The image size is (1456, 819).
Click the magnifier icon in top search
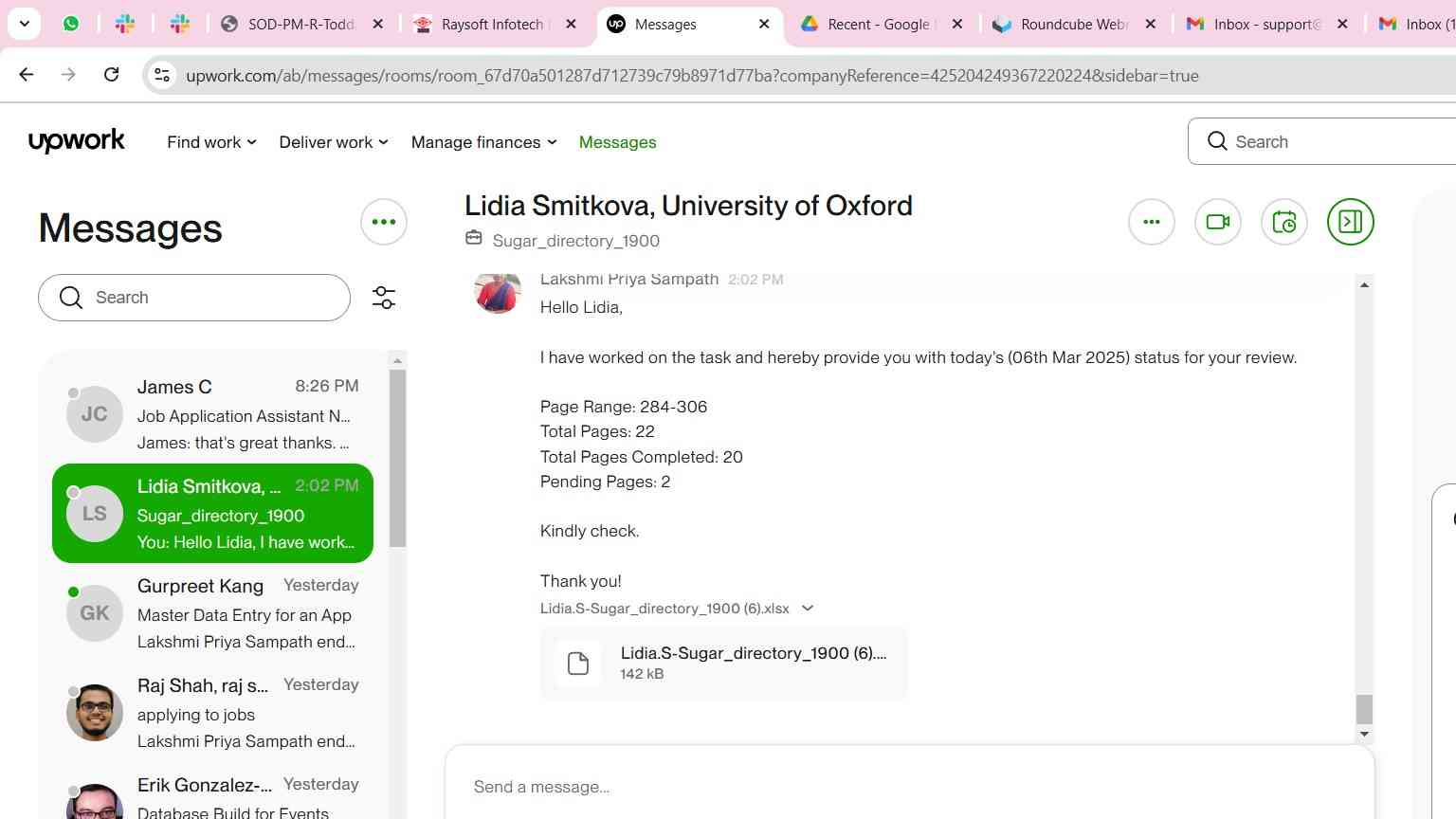(1217, 141)
